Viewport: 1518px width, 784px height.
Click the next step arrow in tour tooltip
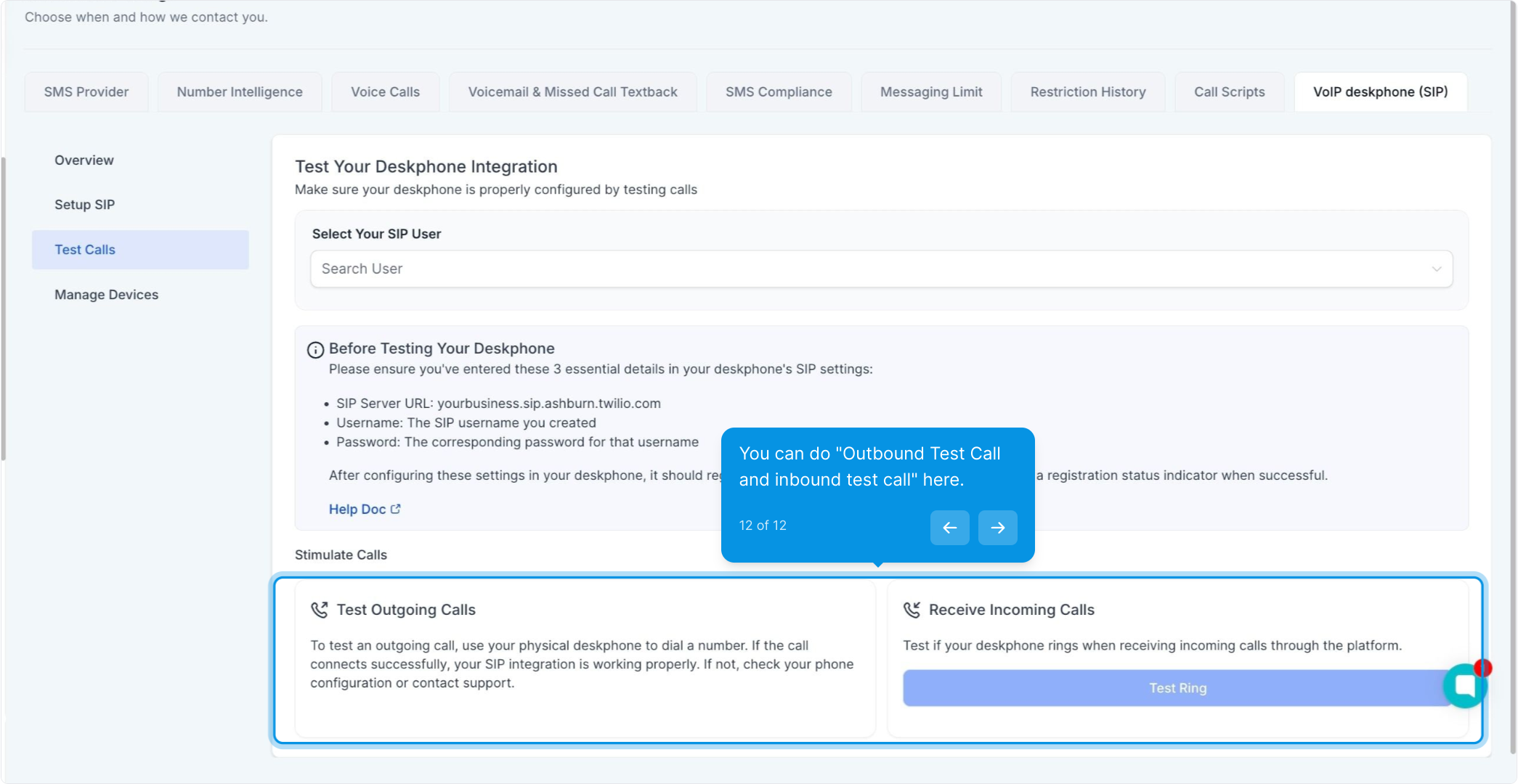click(x=997, y=528)
